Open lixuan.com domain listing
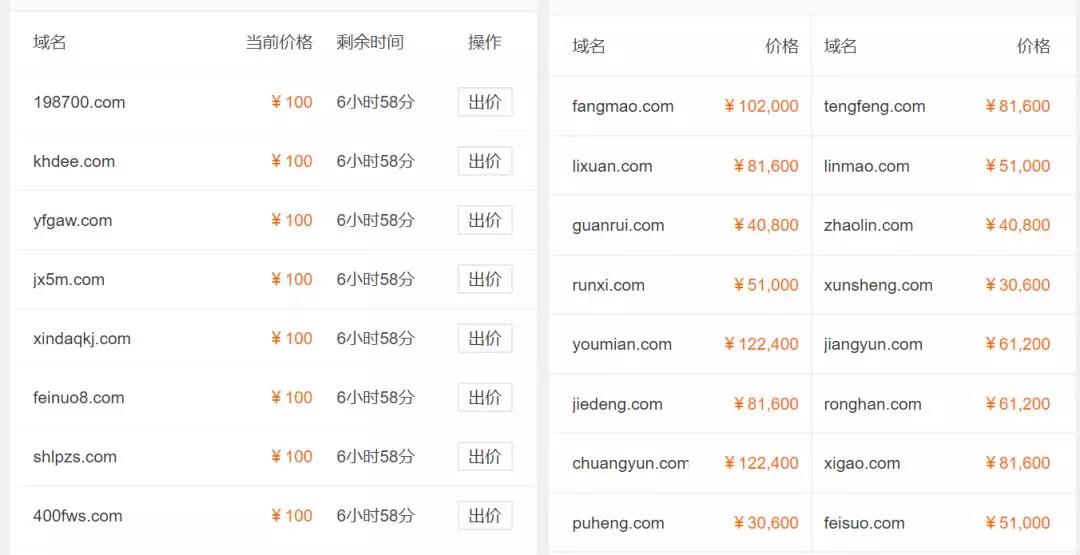1080x555 pixels. point(612,166)
